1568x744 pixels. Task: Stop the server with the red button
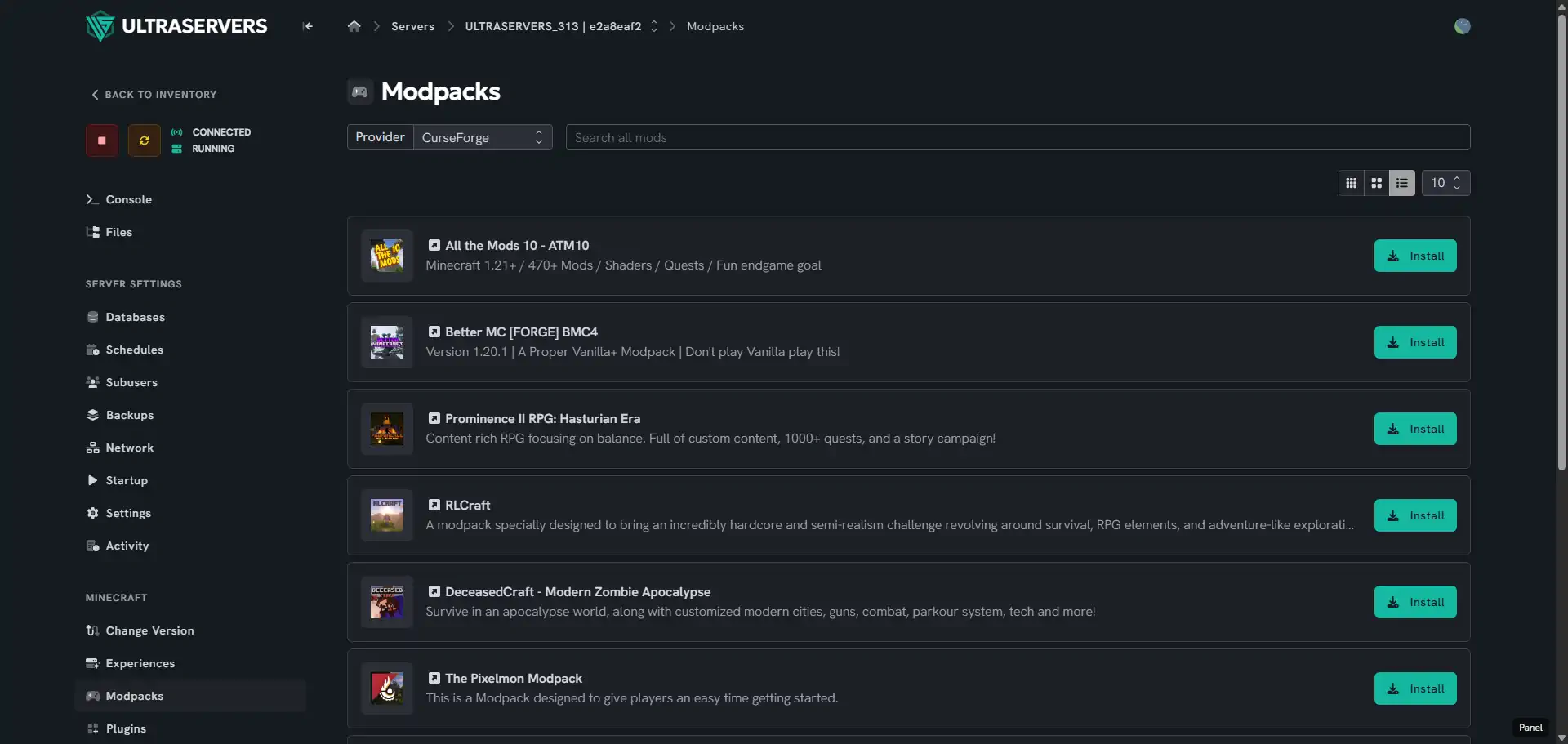pos(102,140)
